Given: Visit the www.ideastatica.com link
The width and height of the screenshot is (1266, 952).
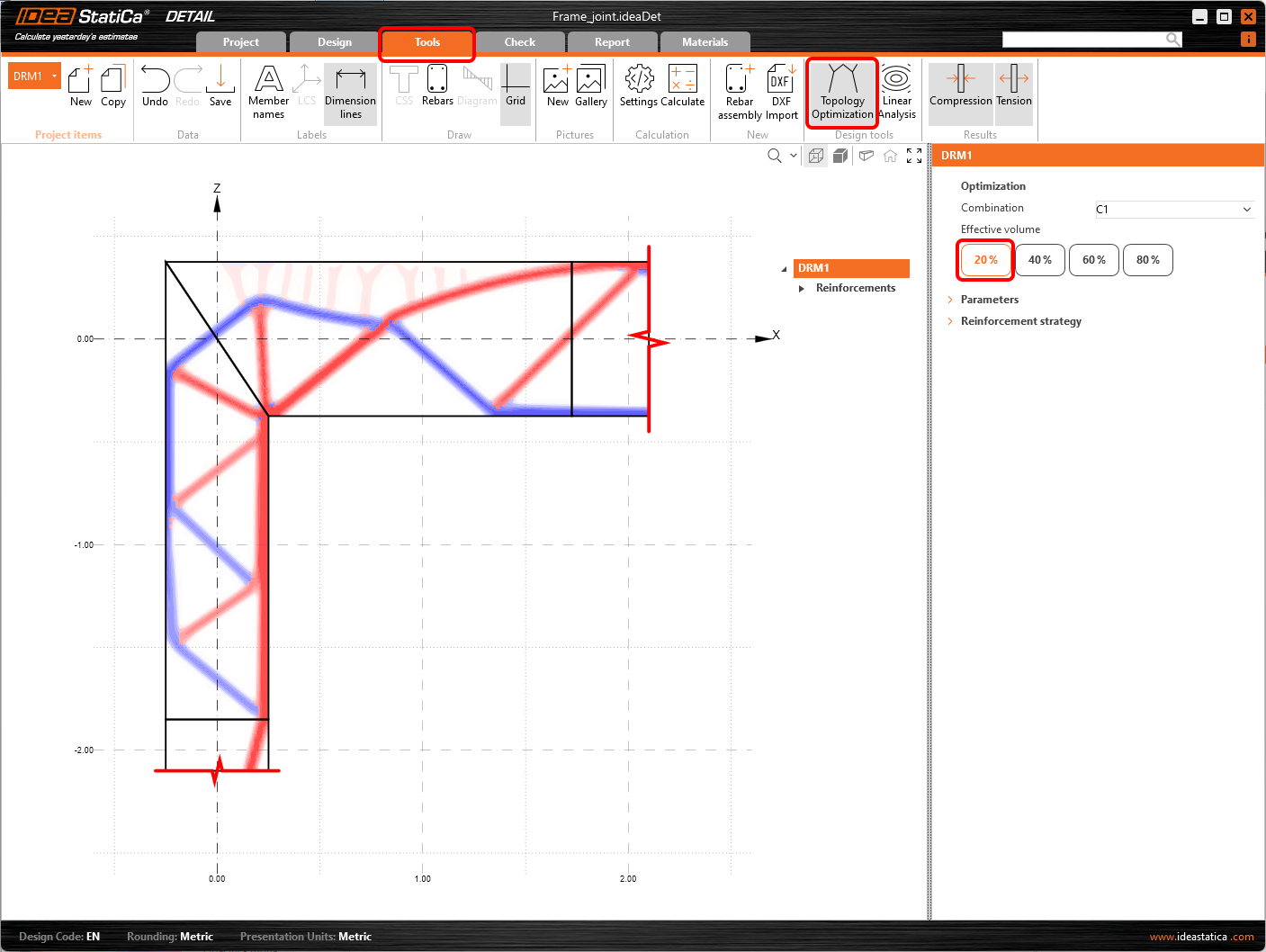Looking at the screenshot, I should 1201,937.
